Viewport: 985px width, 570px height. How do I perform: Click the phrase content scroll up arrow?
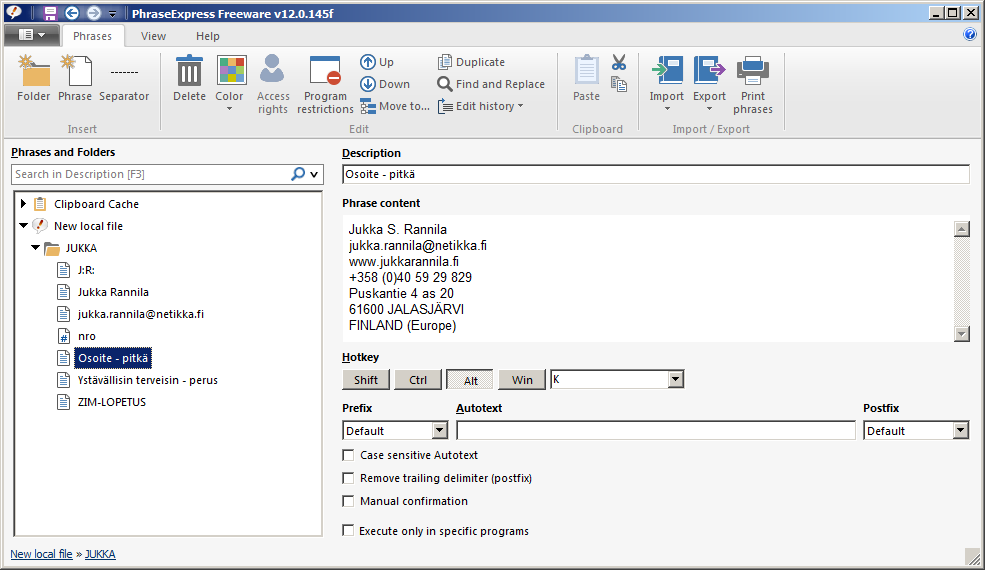[x=961, y=229]
